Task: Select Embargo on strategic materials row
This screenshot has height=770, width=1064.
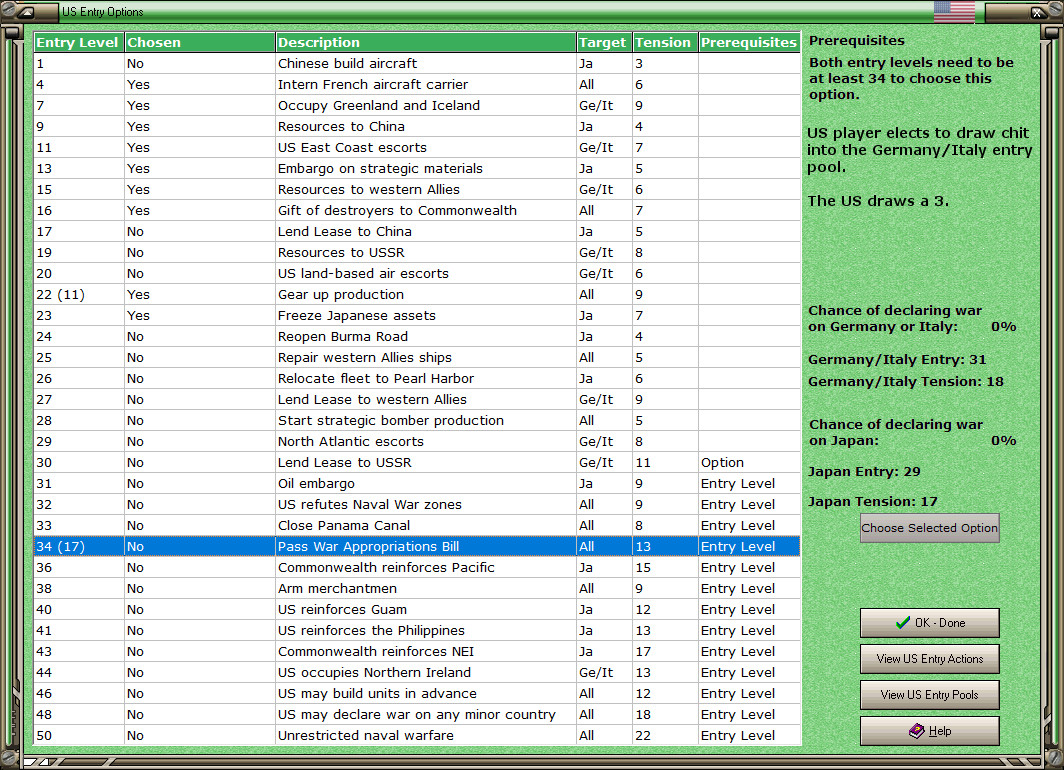Action: (x=417, y=168)
